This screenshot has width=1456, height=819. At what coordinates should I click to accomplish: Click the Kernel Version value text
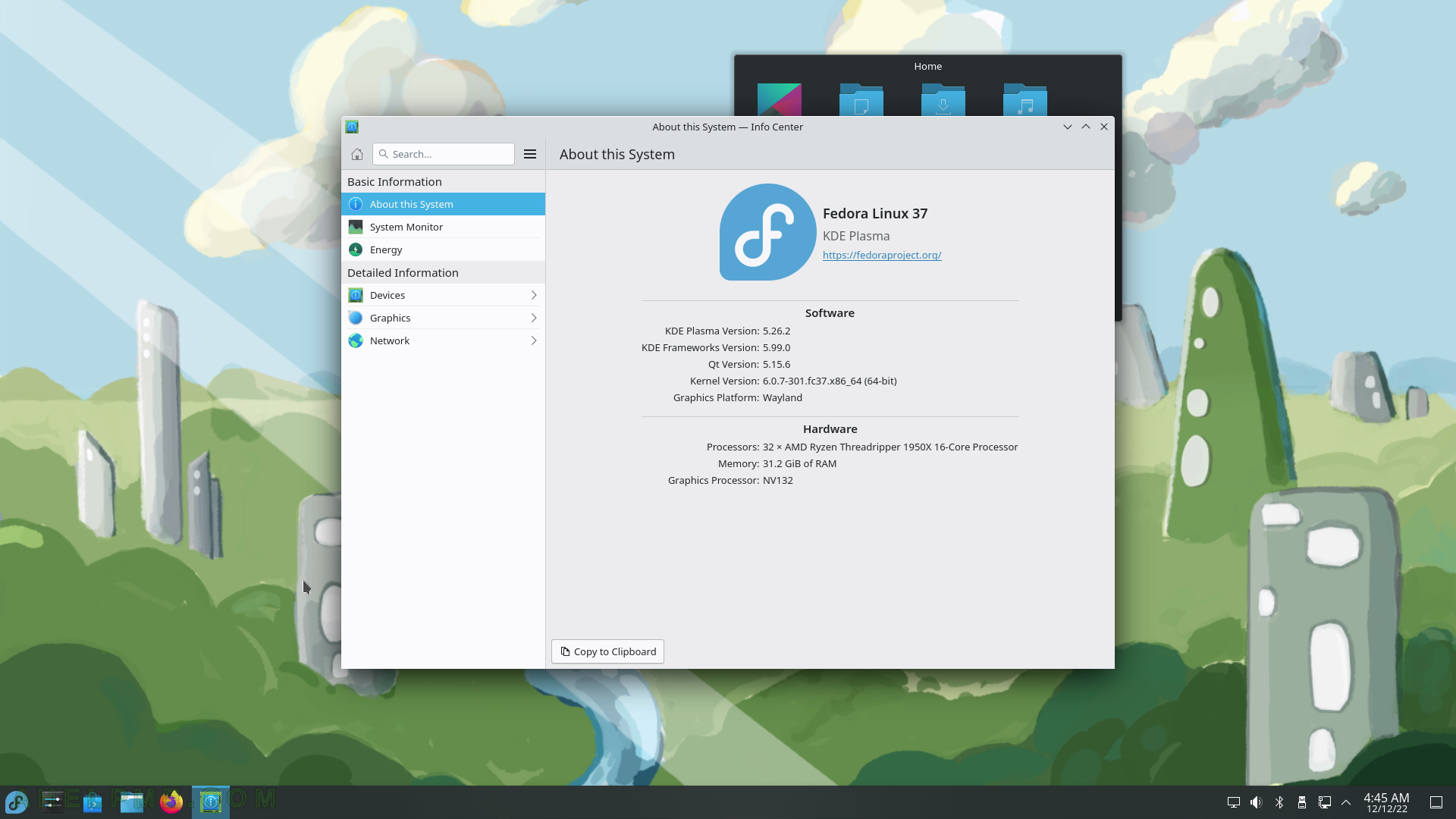coord(830,381)
